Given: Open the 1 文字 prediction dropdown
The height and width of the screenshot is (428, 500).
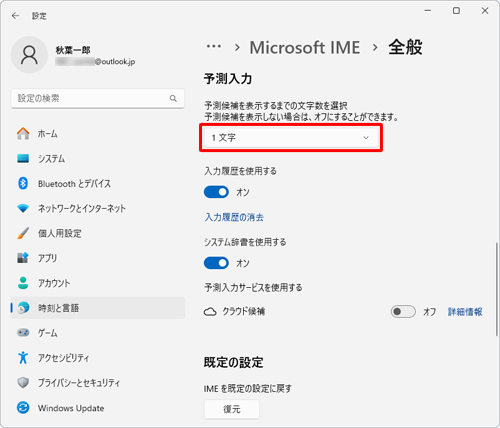Looking at the screenshot, I should point(291,138).
